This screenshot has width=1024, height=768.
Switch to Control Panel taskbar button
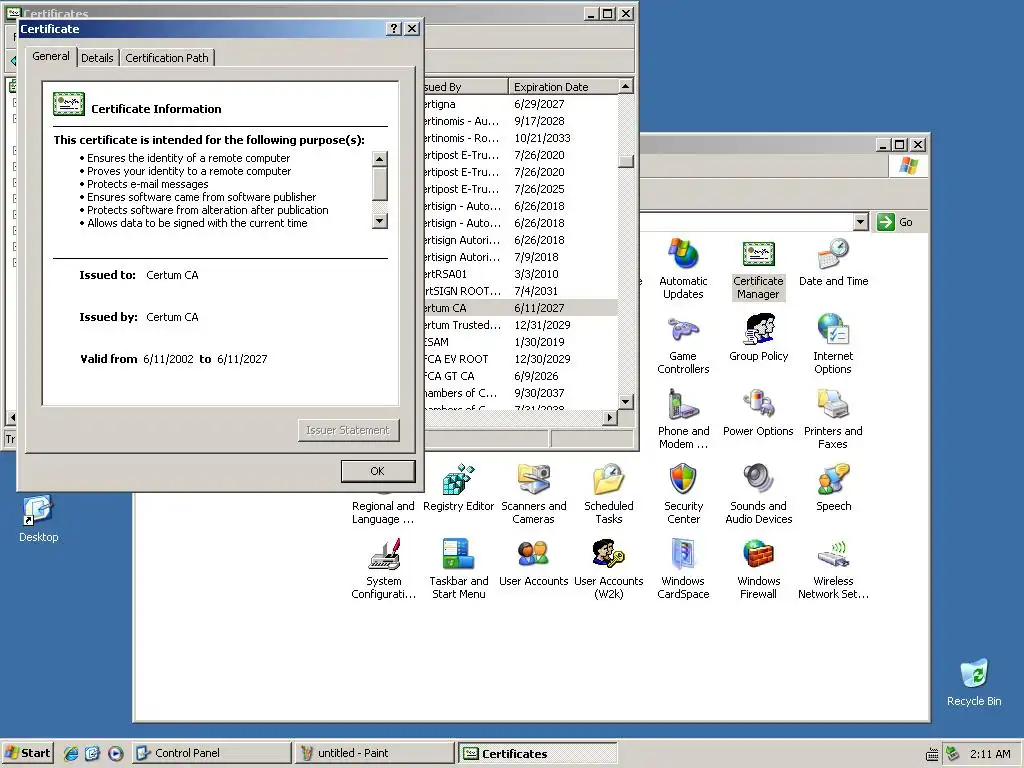212,753
